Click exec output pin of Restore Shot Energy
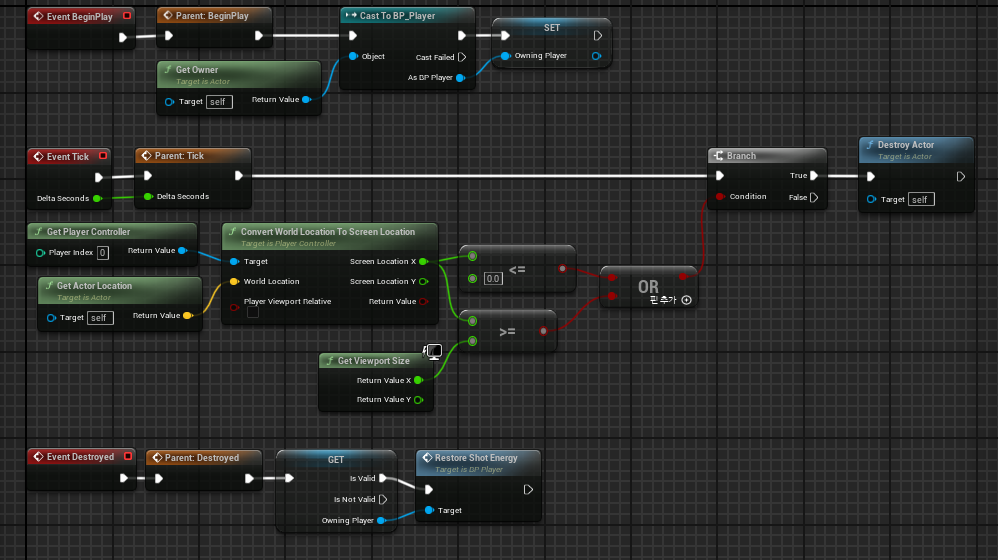This screenshot has width=998, height=560. 528,490
